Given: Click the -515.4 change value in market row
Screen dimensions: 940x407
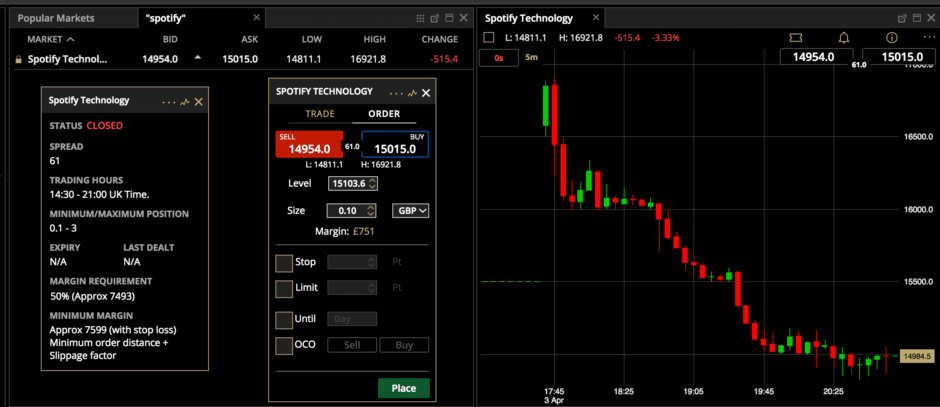Looking at the screenshot, I should [x=444, y=59].
